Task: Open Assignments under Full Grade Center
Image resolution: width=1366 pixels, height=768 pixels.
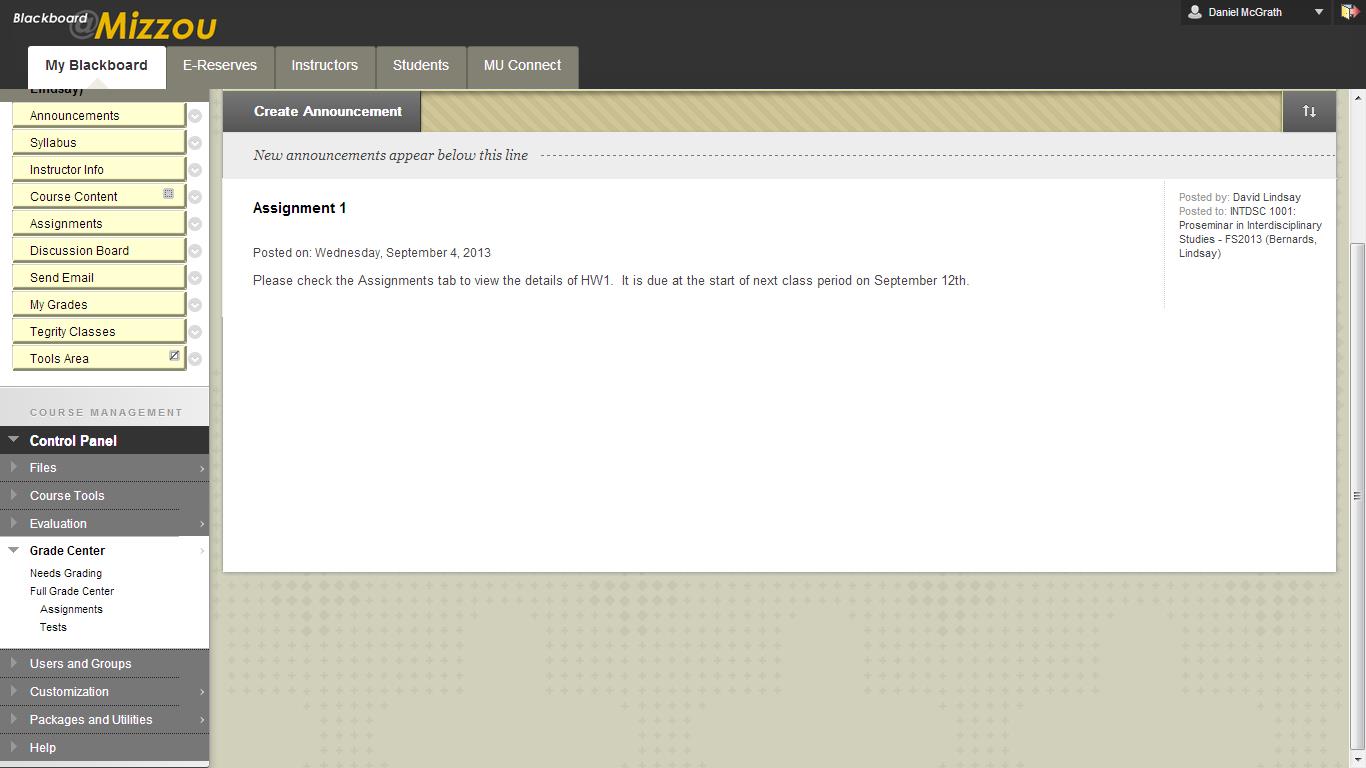Action: [x=71, y=609]
